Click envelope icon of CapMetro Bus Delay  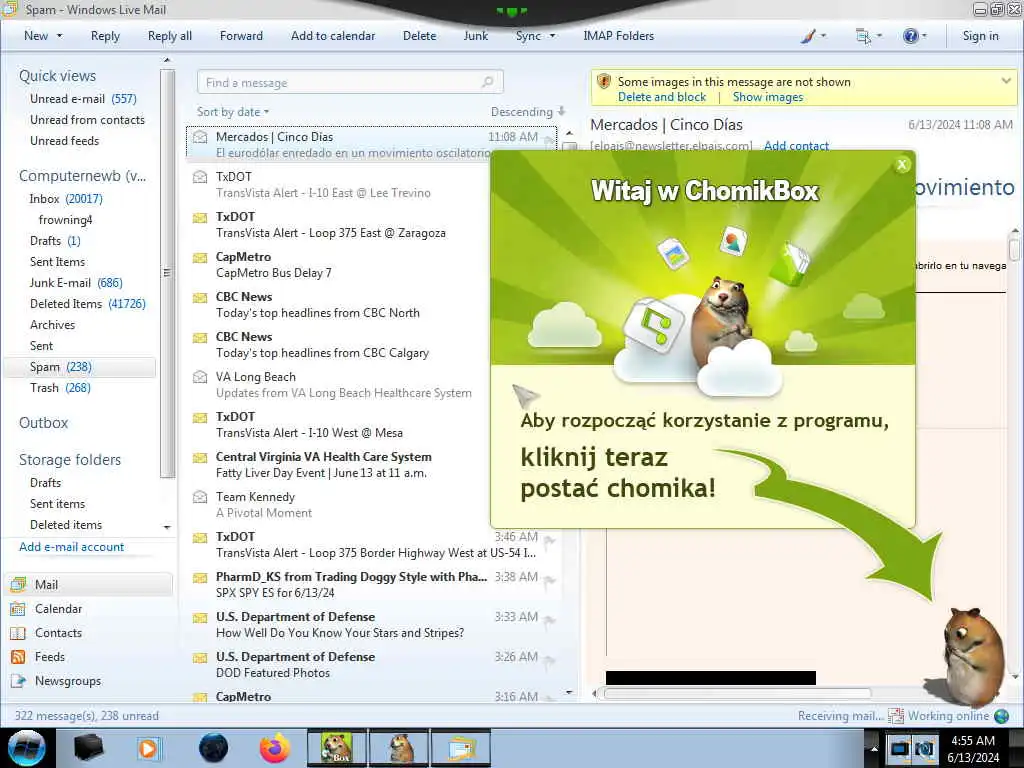click(x=200, y=257)
